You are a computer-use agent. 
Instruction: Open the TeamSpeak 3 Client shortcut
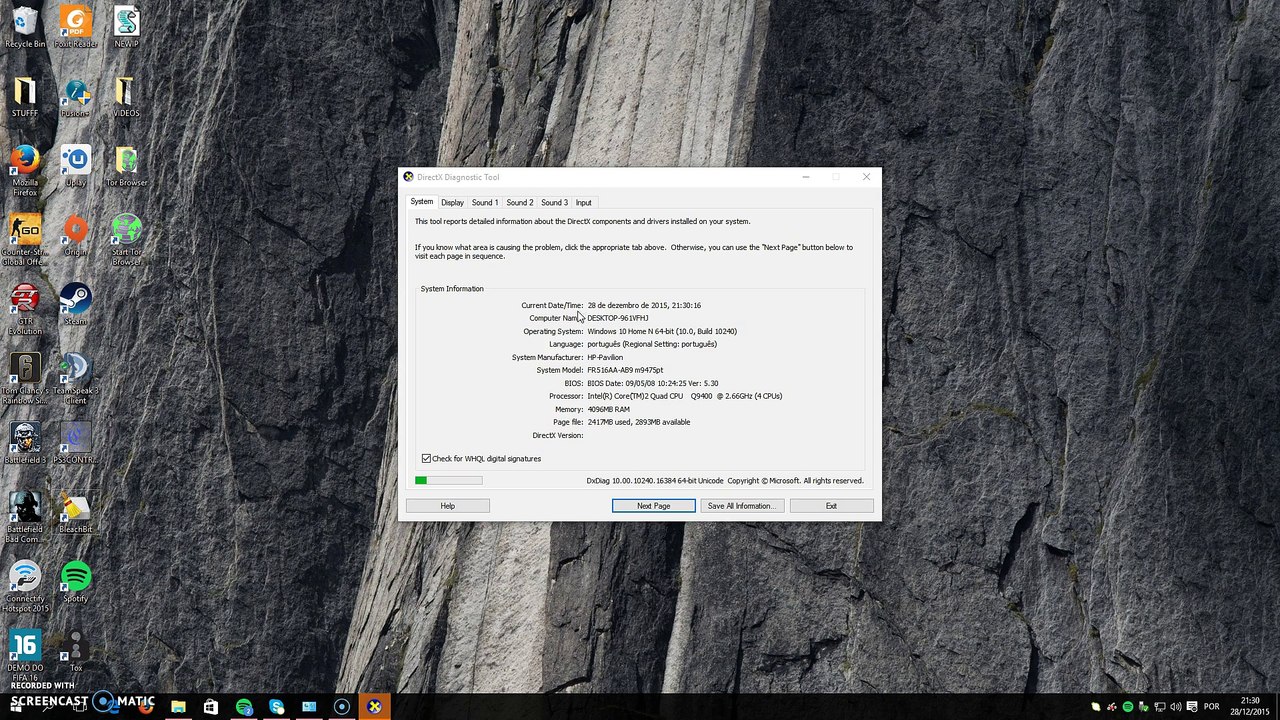pos(76,379)
